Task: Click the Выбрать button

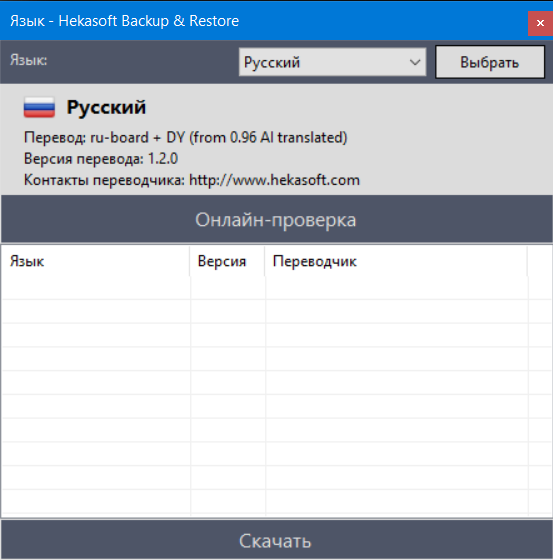Action: coord(490,62)
